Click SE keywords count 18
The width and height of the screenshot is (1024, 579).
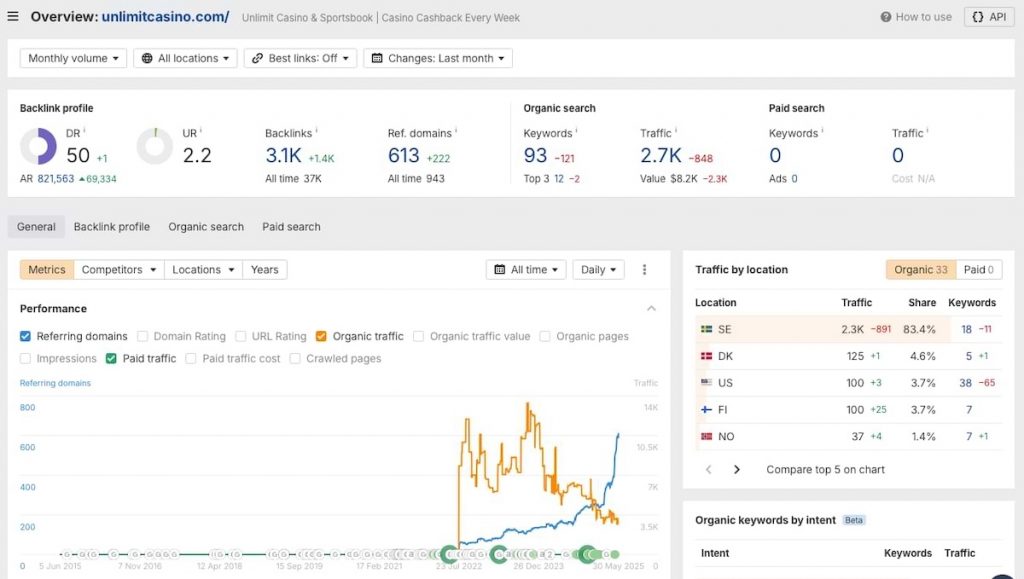point(967,329)
